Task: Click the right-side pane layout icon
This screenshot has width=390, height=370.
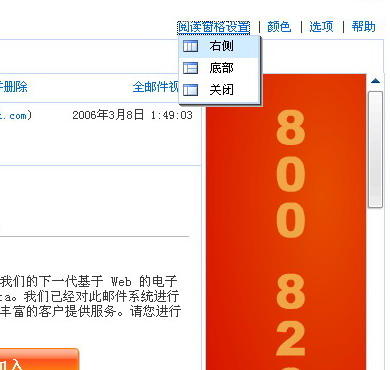Action: click(190, 46)
